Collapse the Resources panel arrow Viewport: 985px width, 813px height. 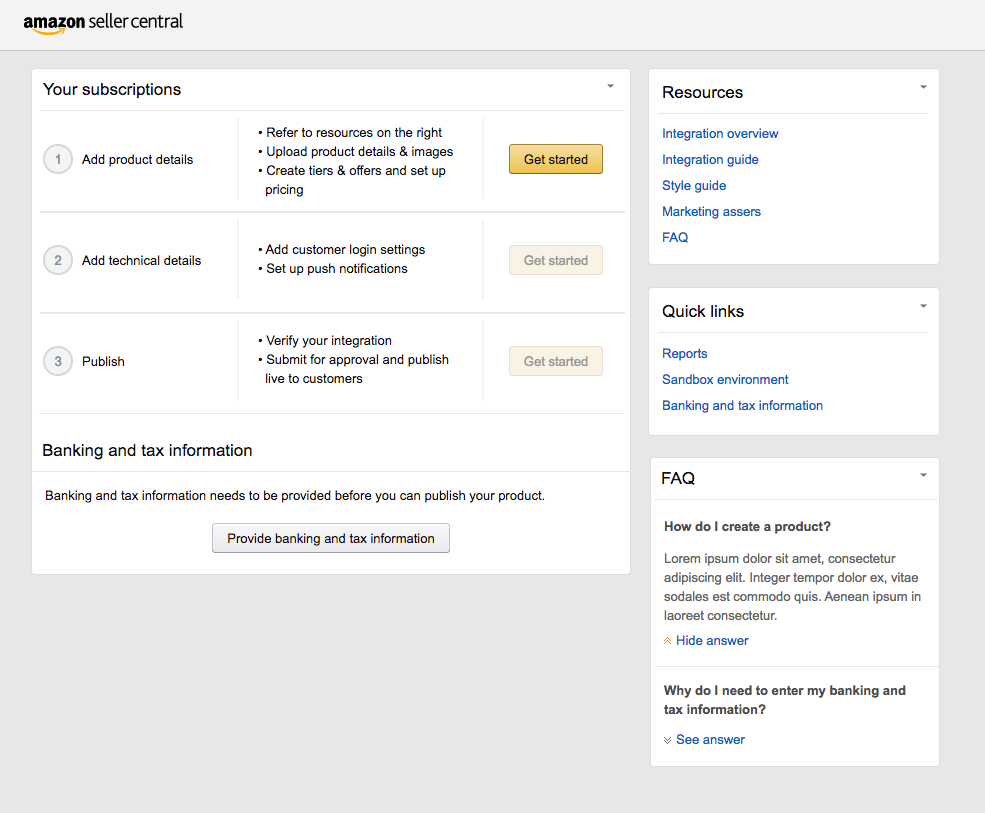(923, 87)
